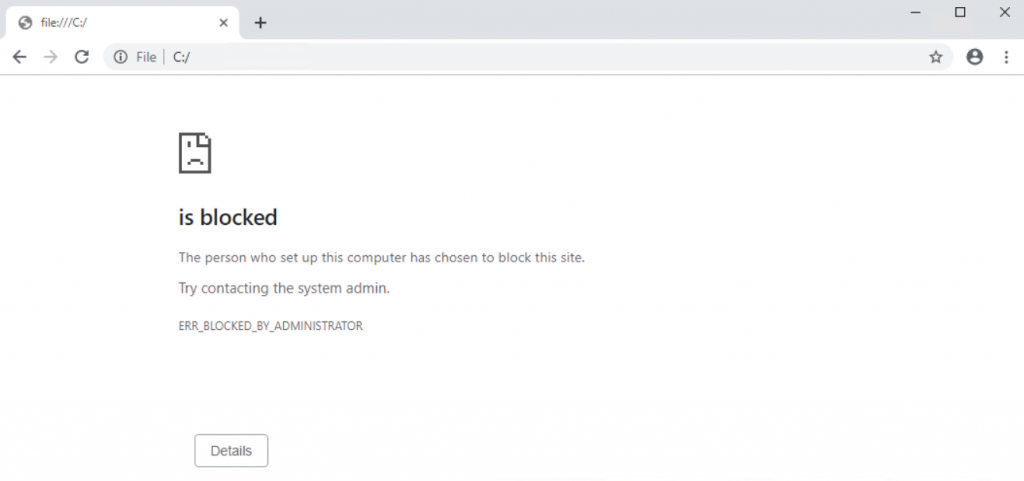1024x481 pixels.
Task: Open Chrome's three-dot menu
Action: click(x=1006, y=57)
